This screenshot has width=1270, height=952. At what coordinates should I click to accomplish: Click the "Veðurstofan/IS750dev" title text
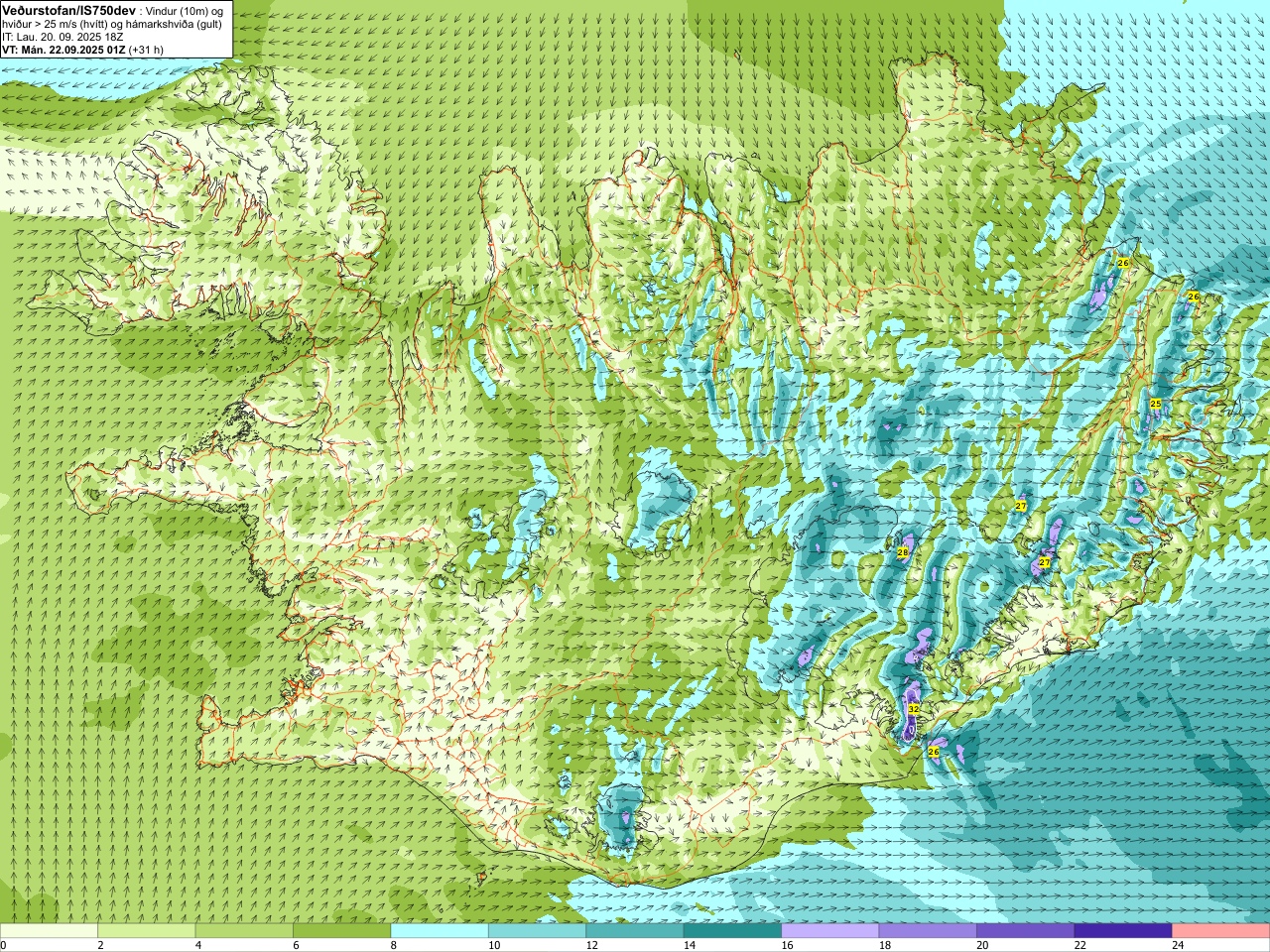click(68, 9)
